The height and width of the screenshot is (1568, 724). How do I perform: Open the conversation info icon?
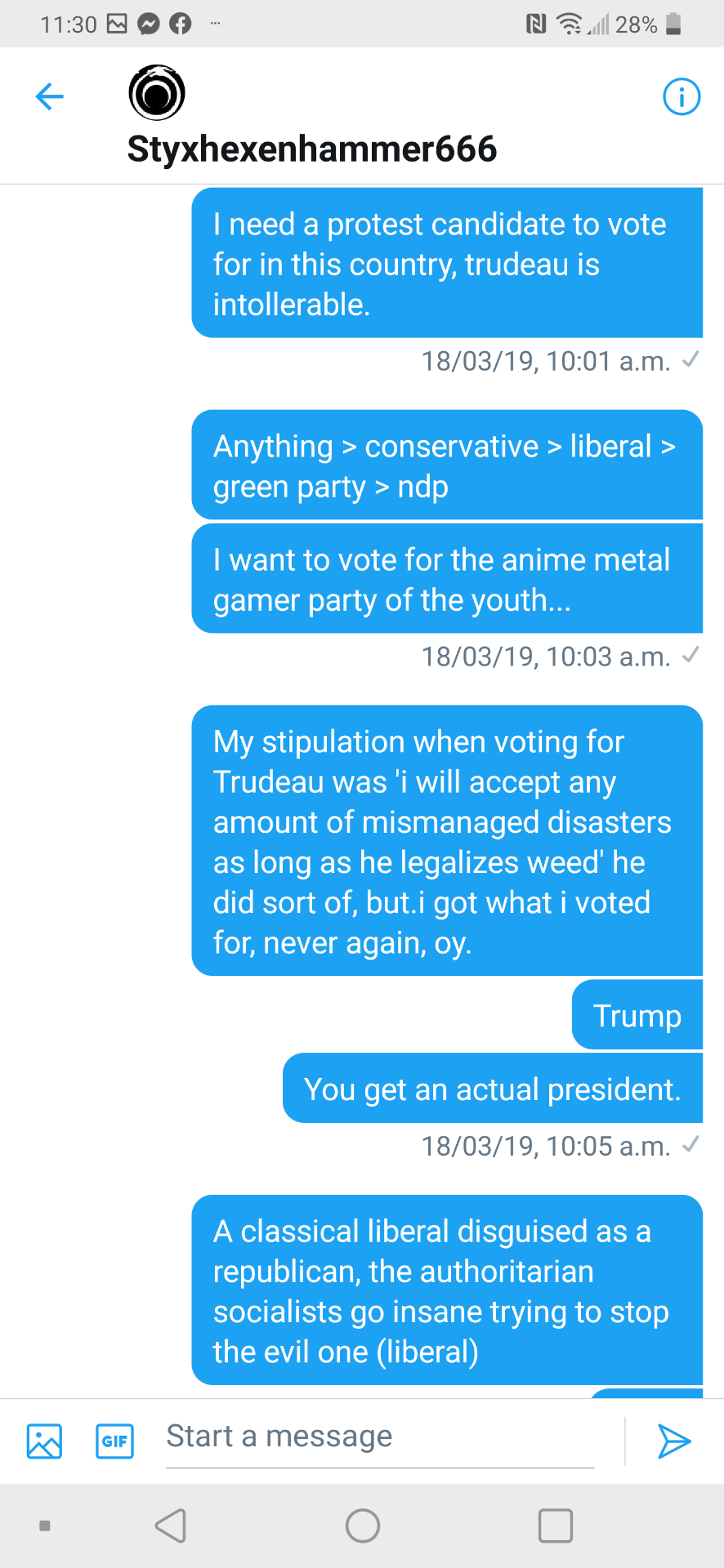[x=681, y=97]
